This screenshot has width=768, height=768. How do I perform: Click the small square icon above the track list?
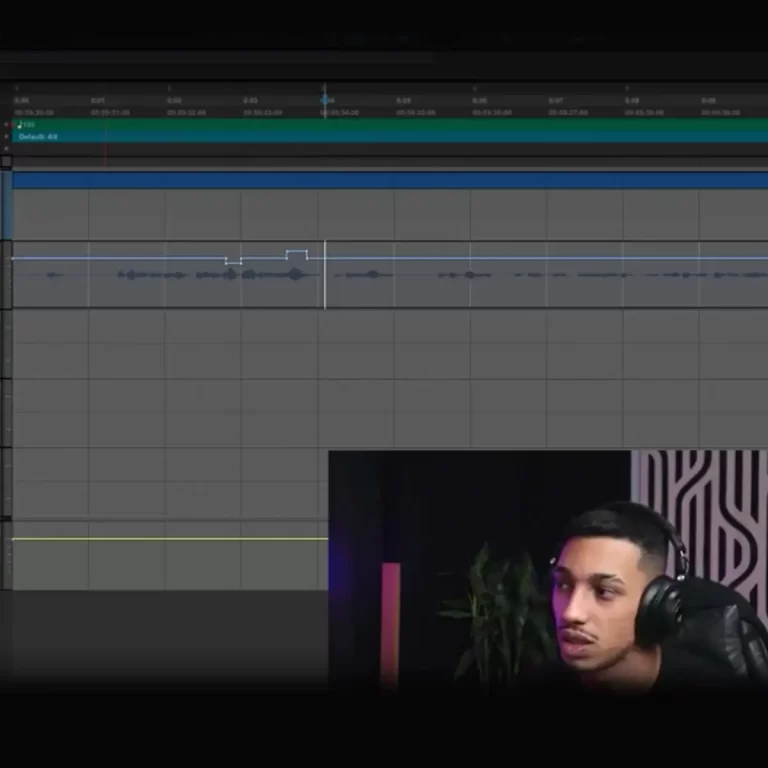[6, 161]
